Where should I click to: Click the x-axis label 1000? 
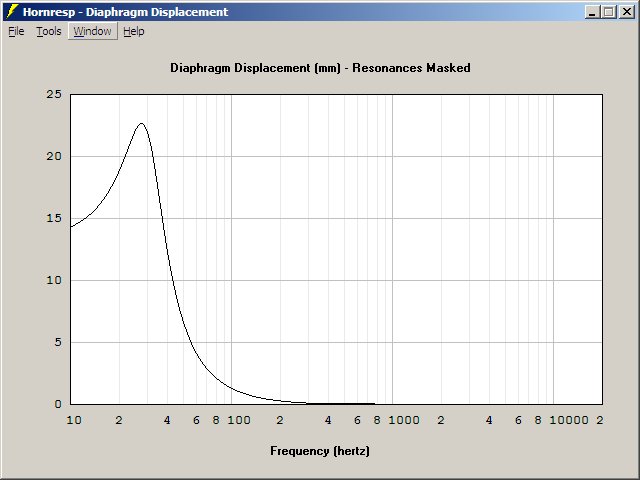click(x=404, y=420)
